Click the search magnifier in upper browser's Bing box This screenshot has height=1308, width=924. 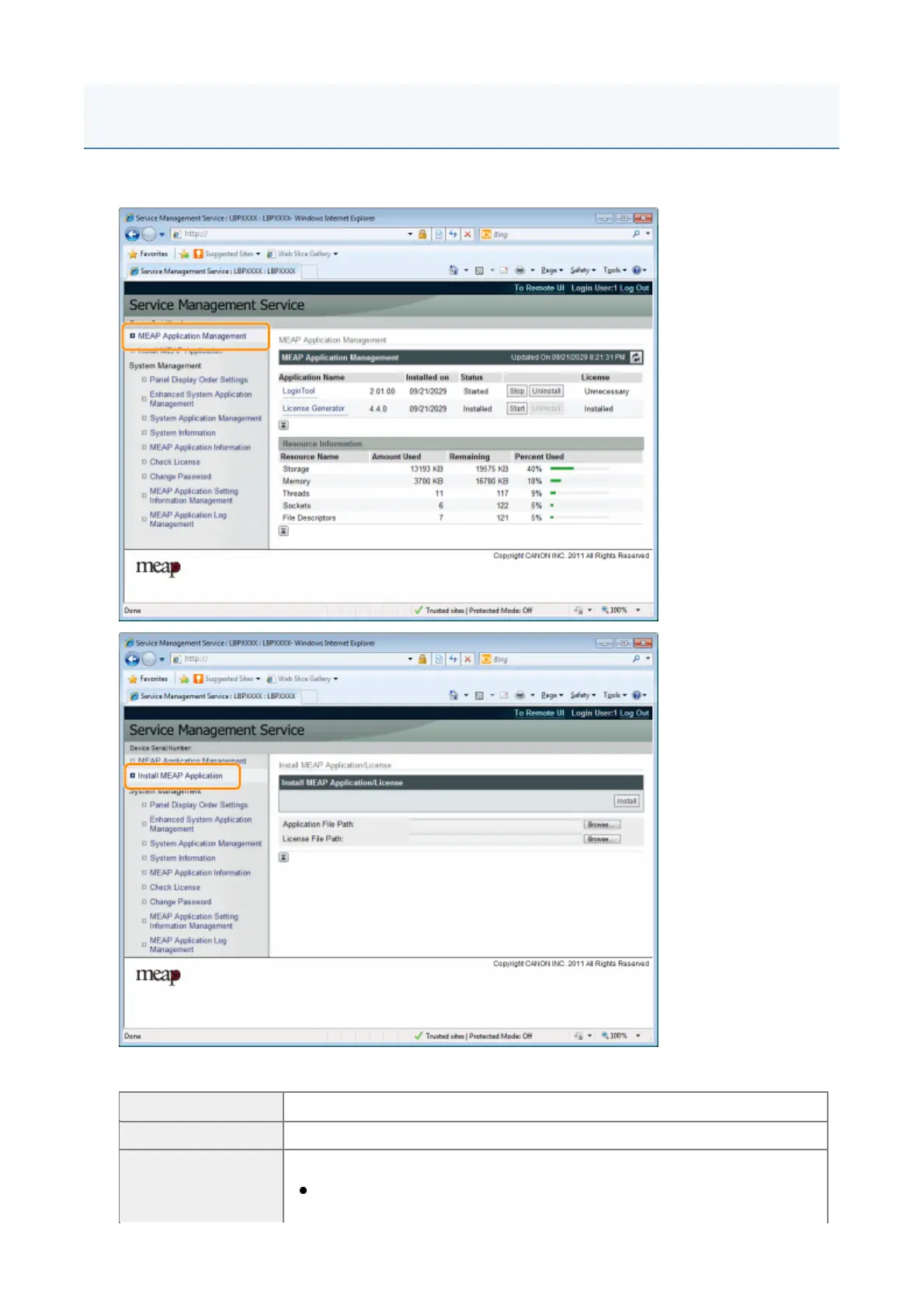click(636, 234)
